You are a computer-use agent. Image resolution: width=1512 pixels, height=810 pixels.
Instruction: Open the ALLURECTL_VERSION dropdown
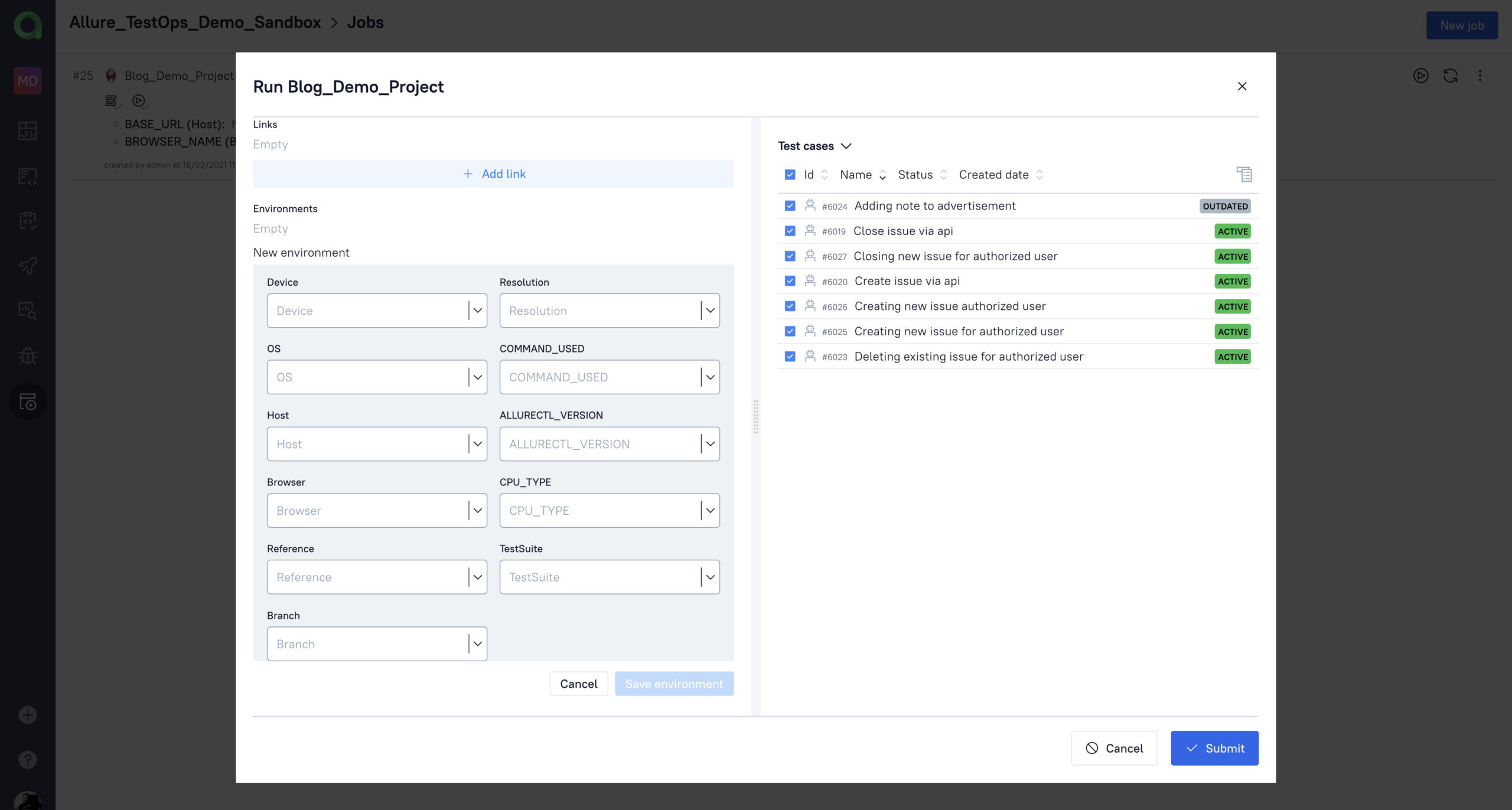[610, 444]
